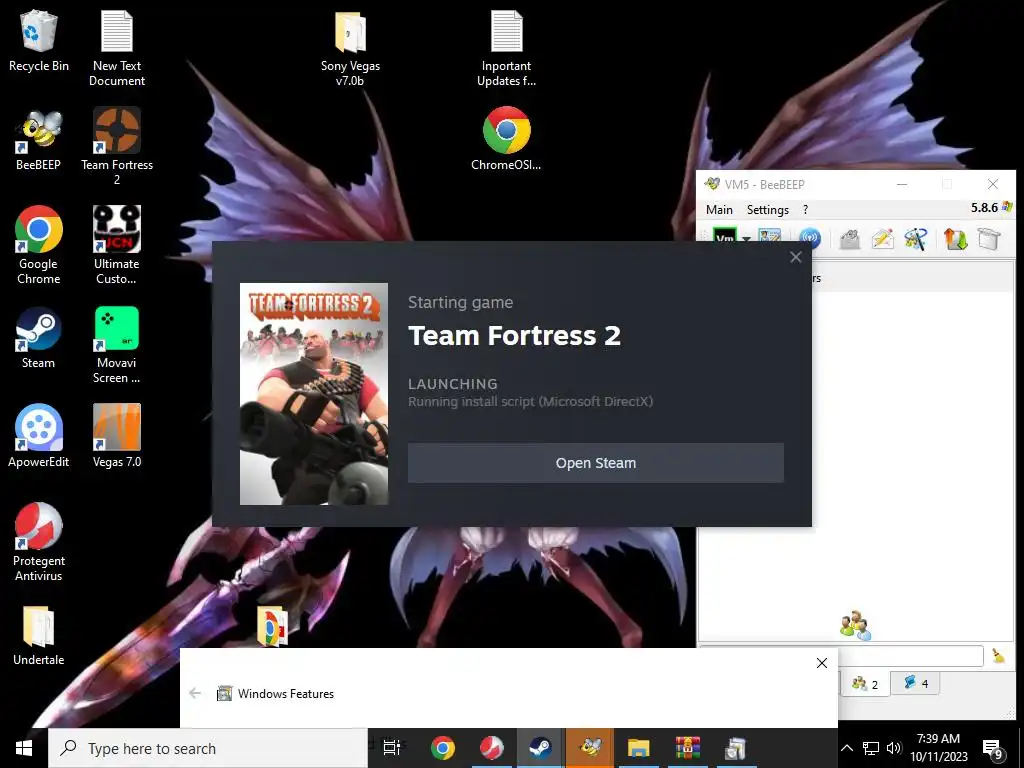
Task: Click the BeeBEEP search input field
Action: (x=910, y=656)
